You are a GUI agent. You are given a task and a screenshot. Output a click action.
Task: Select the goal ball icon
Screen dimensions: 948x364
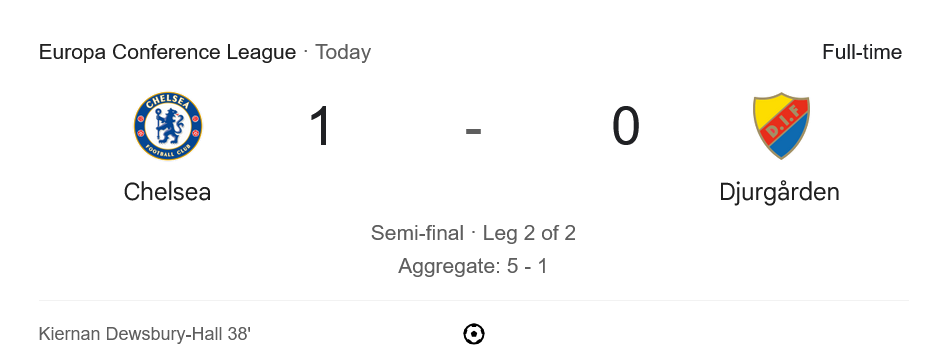[x=473, y=334]
